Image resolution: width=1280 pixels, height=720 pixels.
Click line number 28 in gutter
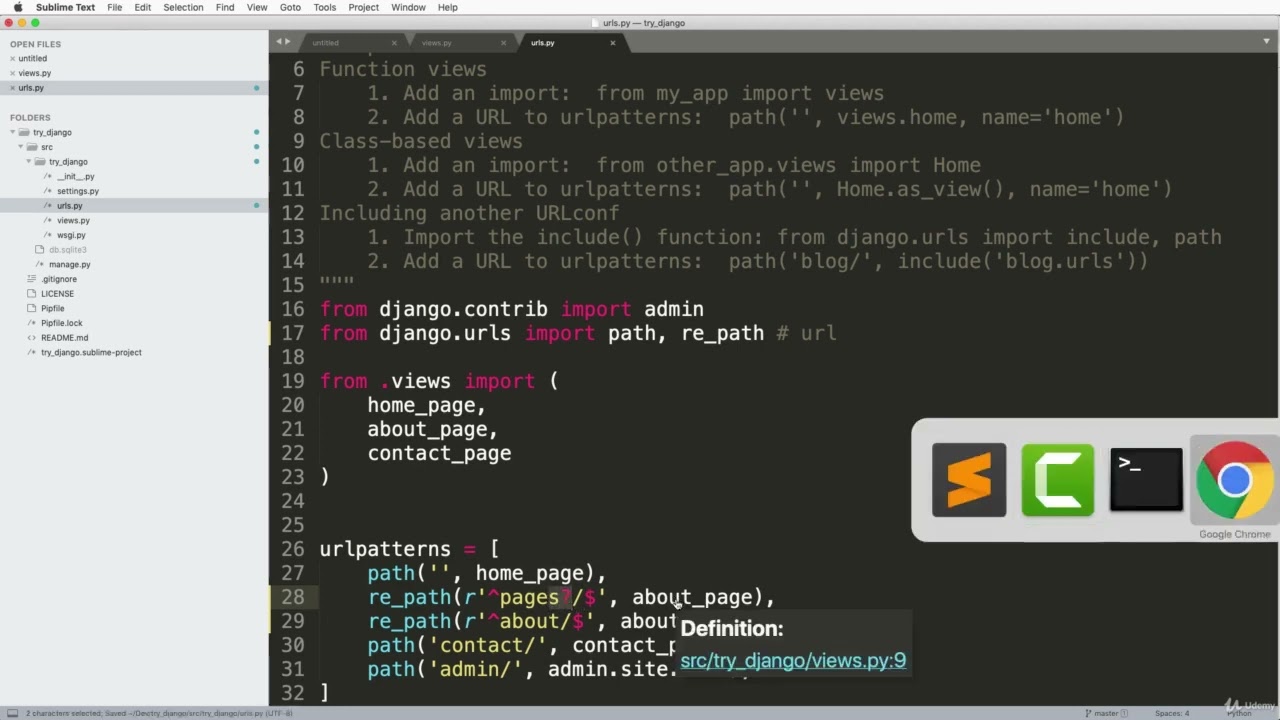coord(292,597)
